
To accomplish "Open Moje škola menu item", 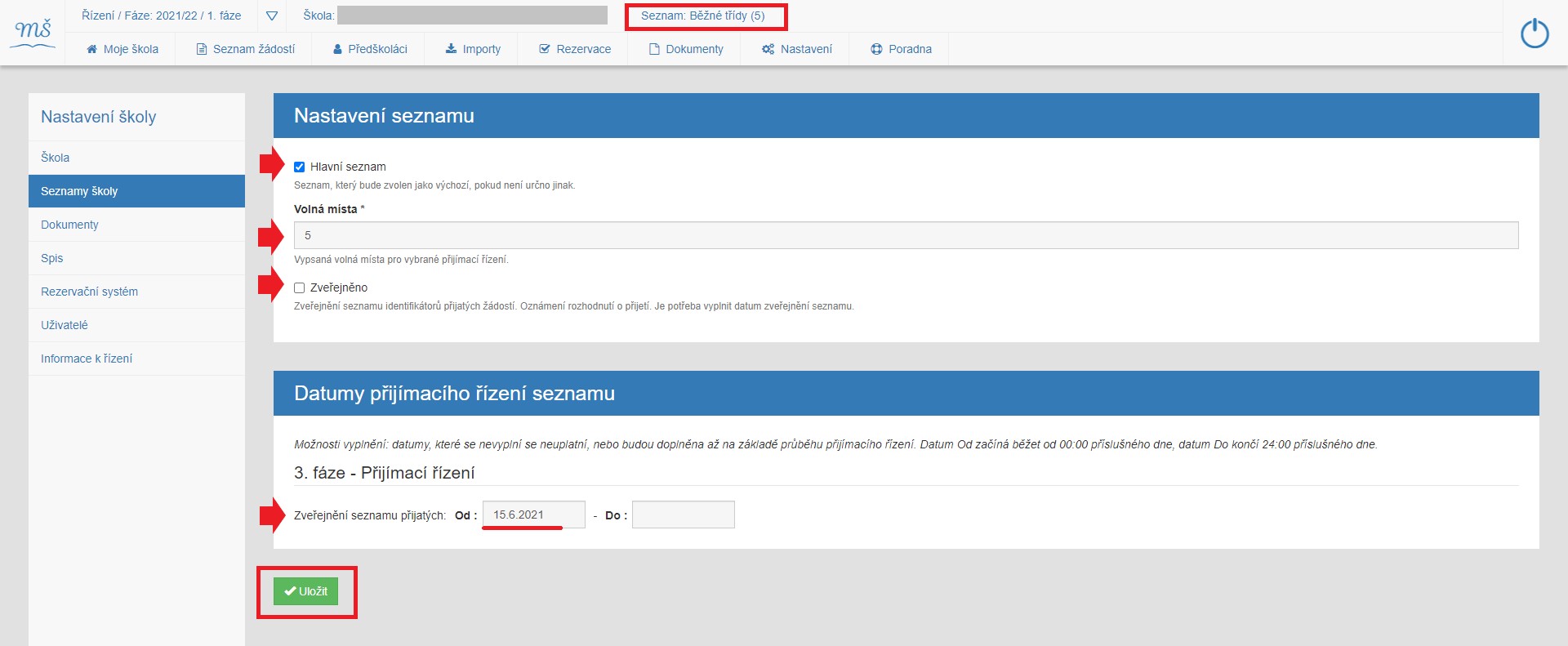I will pos(122,49).
